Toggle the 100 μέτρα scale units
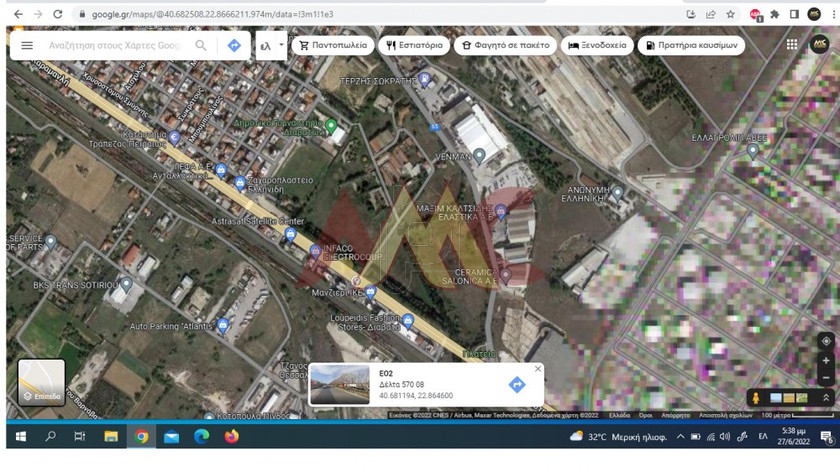 (797, 415)
